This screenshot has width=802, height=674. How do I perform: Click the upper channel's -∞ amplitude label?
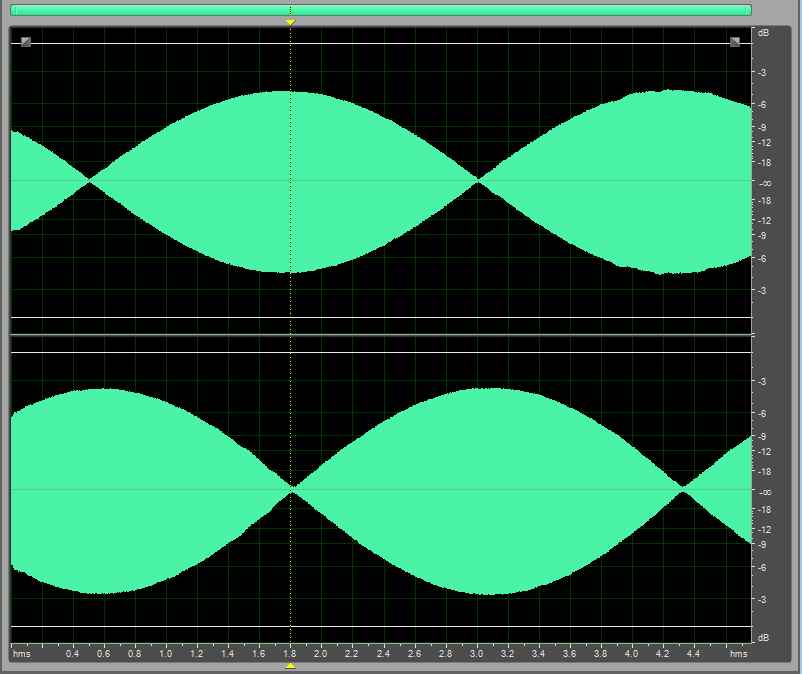point(765,183)
